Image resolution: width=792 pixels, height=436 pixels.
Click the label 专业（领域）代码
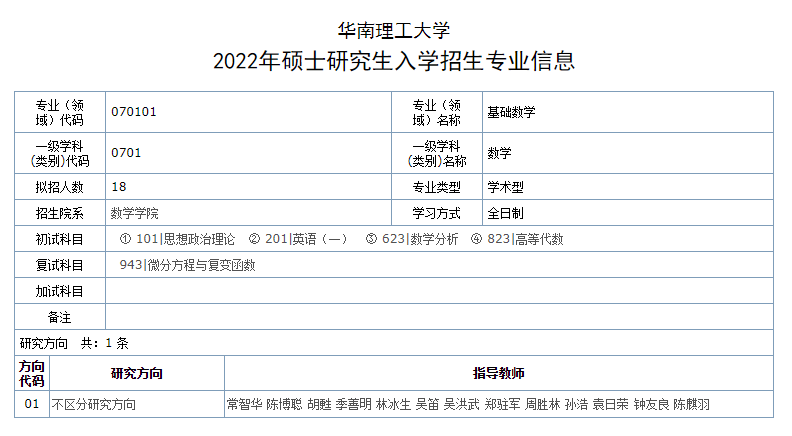(x=60, y=113)
